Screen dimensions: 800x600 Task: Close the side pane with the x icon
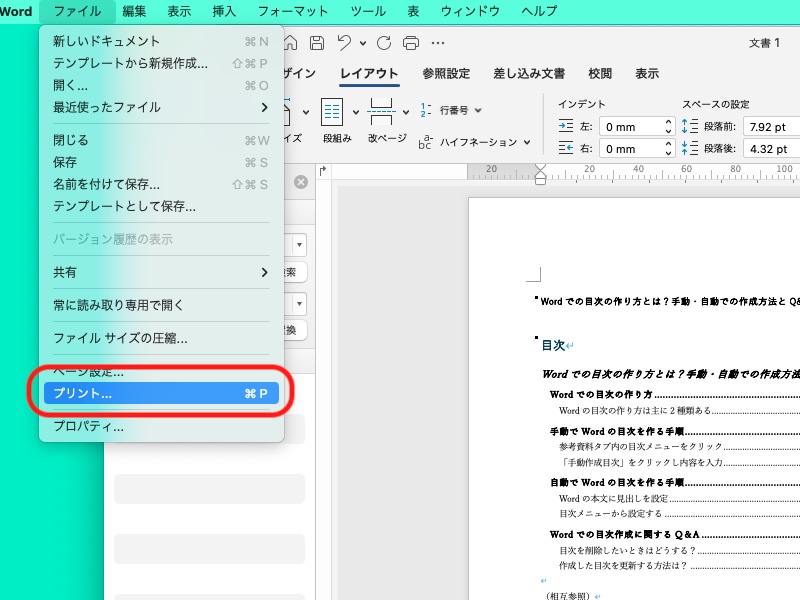[x=300, y=182]
